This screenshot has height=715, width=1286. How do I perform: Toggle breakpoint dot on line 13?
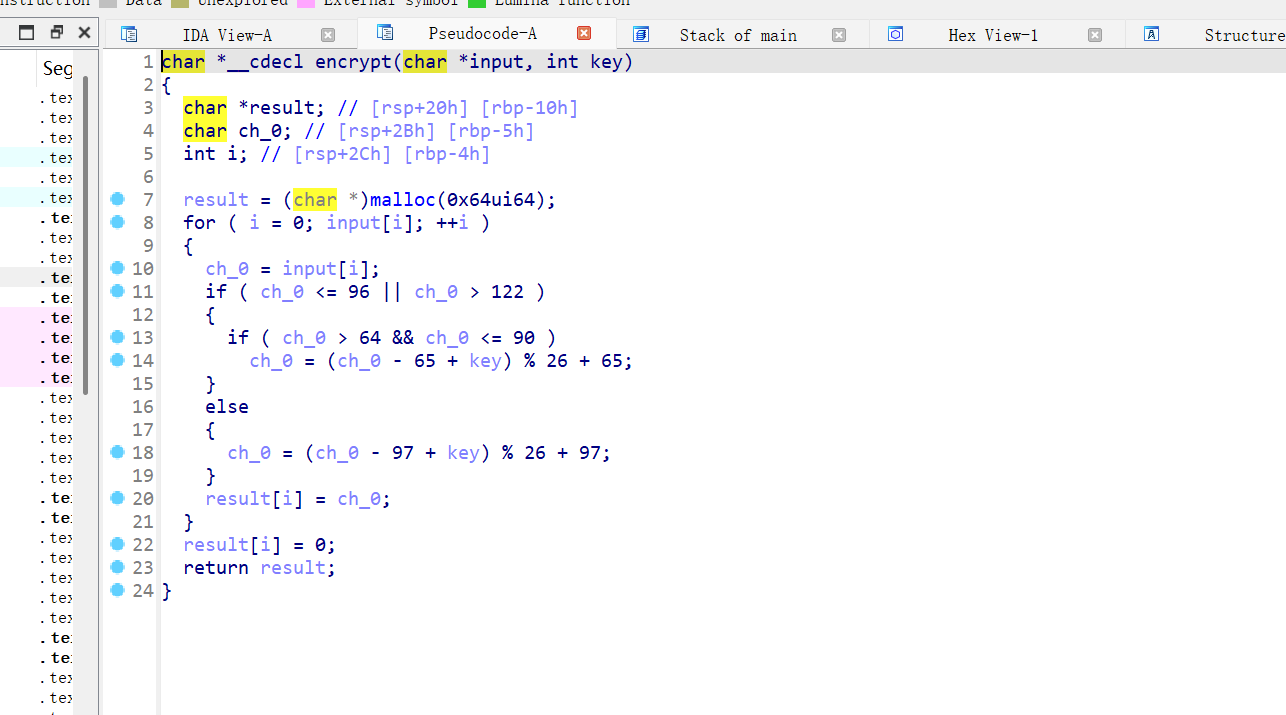(118, 337)
